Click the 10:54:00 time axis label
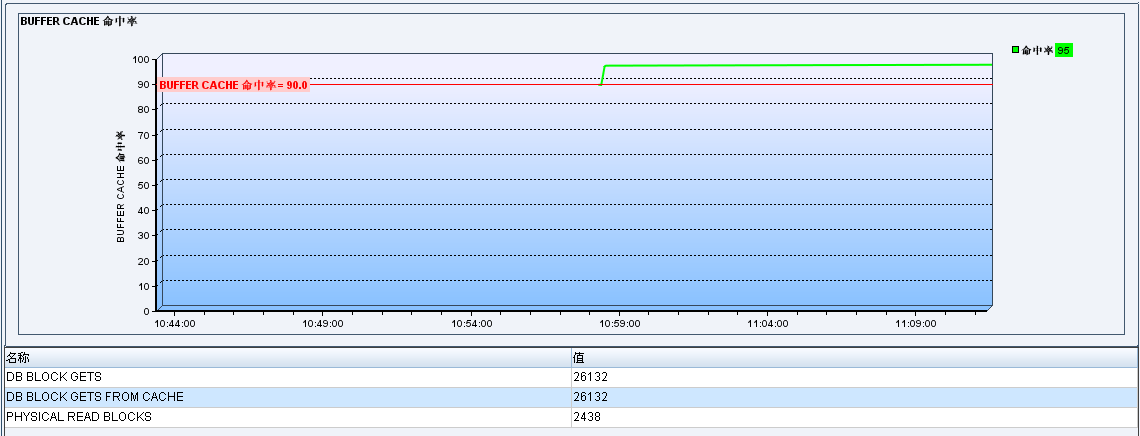The height and width of the screenshot is (436, 1140). click(x=472, y=324)
